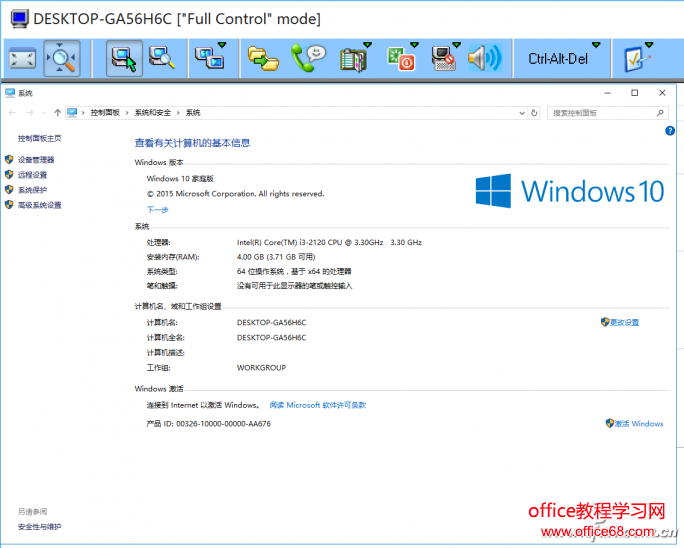Click Windows 10 家庭版 edition text
The image size is (684, 548).
click(180, 178)
